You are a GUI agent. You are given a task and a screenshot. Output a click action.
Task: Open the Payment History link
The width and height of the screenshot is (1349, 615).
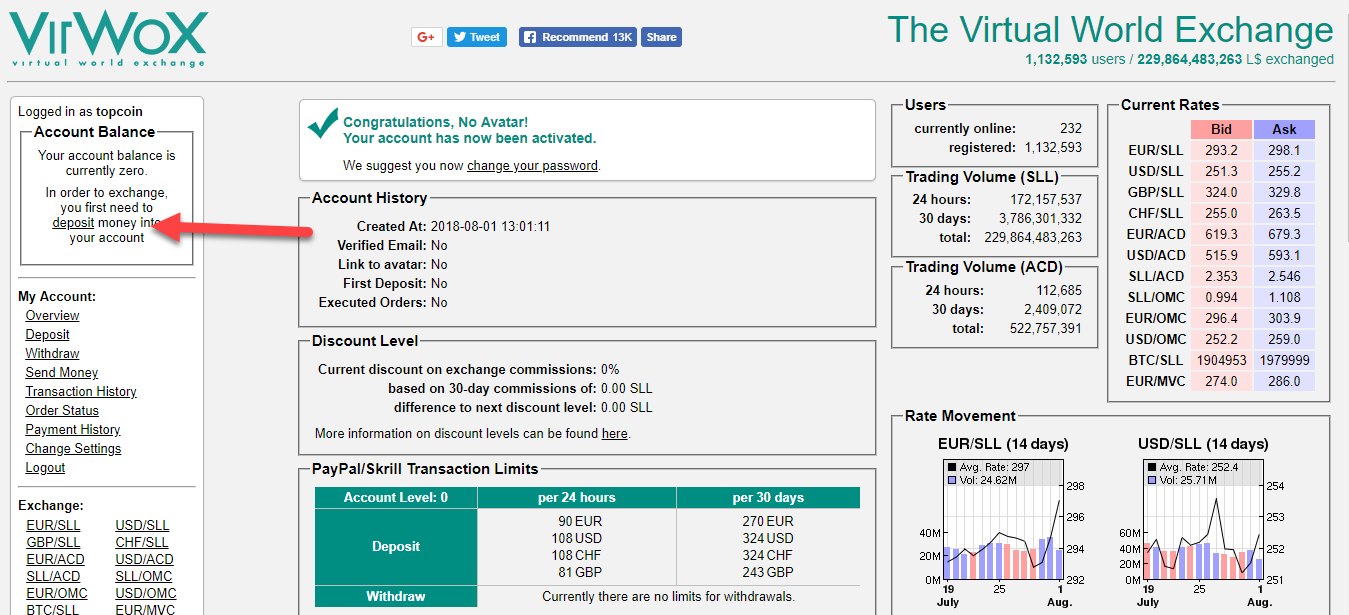coord(73,429)
